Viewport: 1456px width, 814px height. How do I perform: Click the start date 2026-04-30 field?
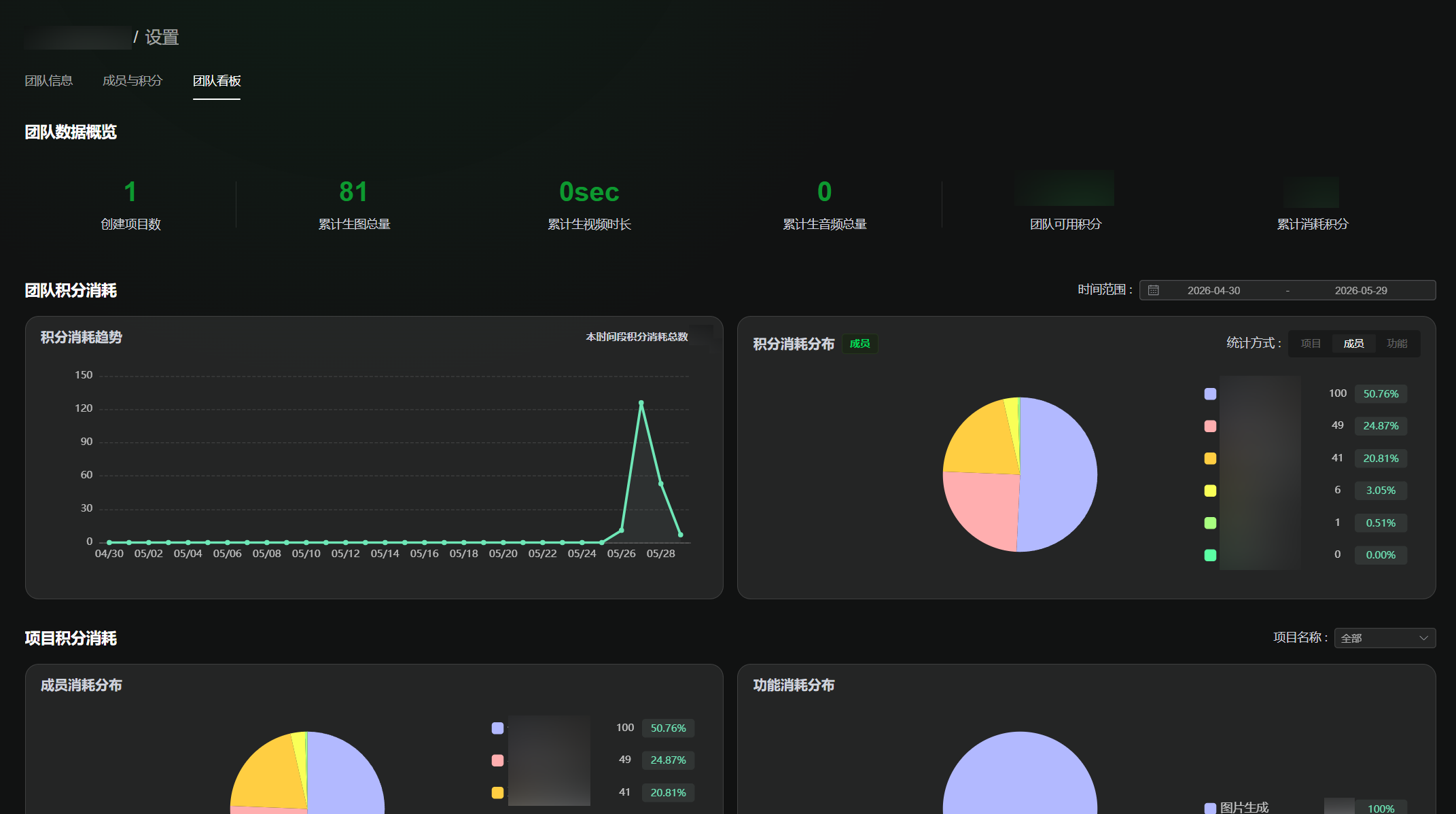pyautogui.click(x=1213, y=290)
